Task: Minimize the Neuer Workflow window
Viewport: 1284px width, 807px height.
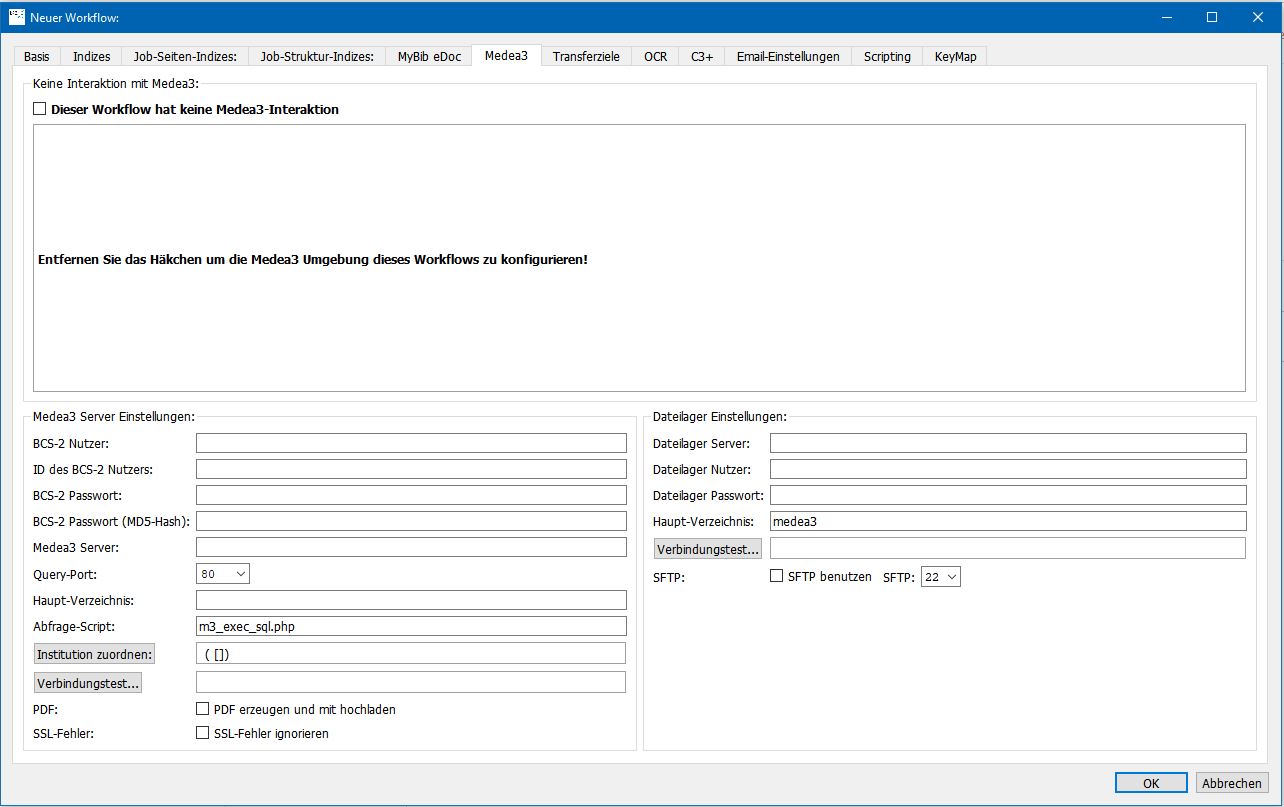Action: pyautogui.click(x=1166, y=17)
